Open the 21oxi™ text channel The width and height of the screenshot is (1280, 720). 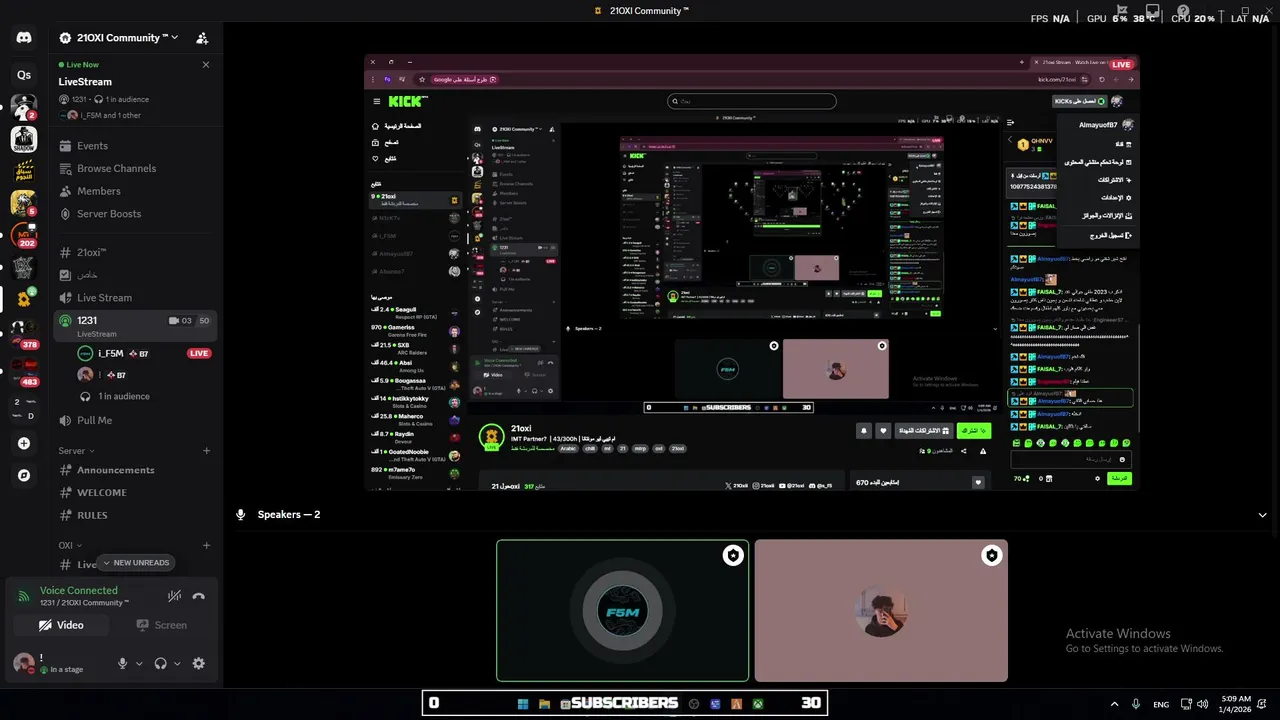click(134, 253)
